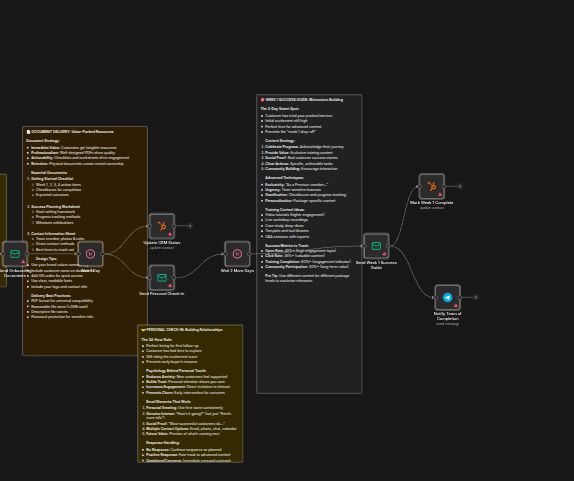Click the warning triangle on Notify Team node
This screenshot has height=481, width=574.
pos(456,305)
